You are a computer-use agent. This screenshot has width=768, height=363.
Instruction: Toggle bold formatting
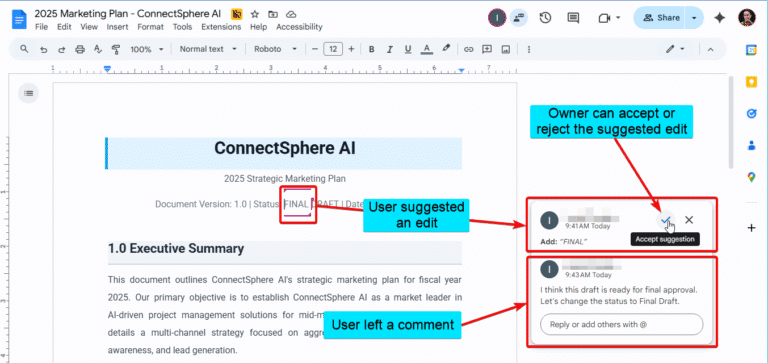[371, 49]
